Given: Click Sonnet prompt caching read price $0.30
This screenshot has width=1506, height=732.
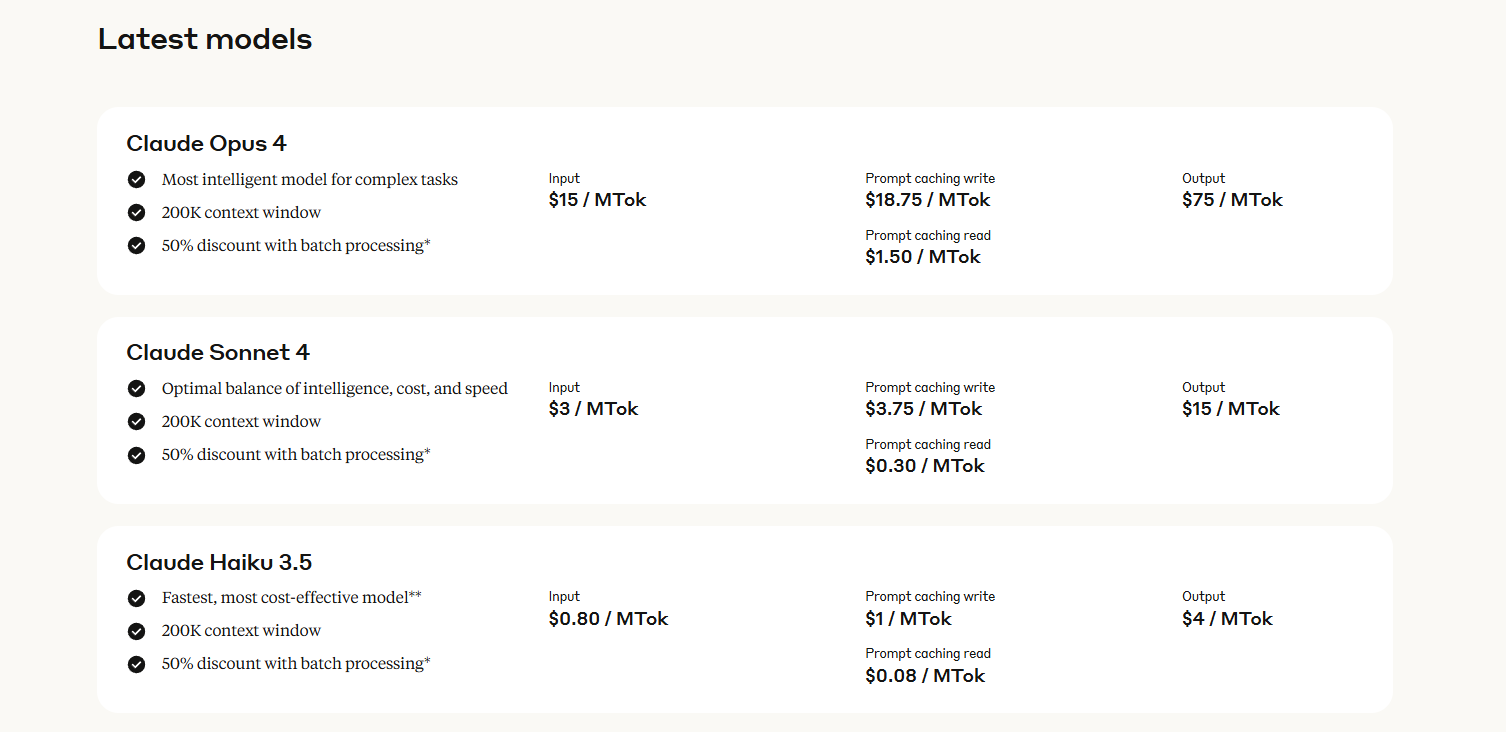Looking at the screenshot, I should [x=925, y=466].
